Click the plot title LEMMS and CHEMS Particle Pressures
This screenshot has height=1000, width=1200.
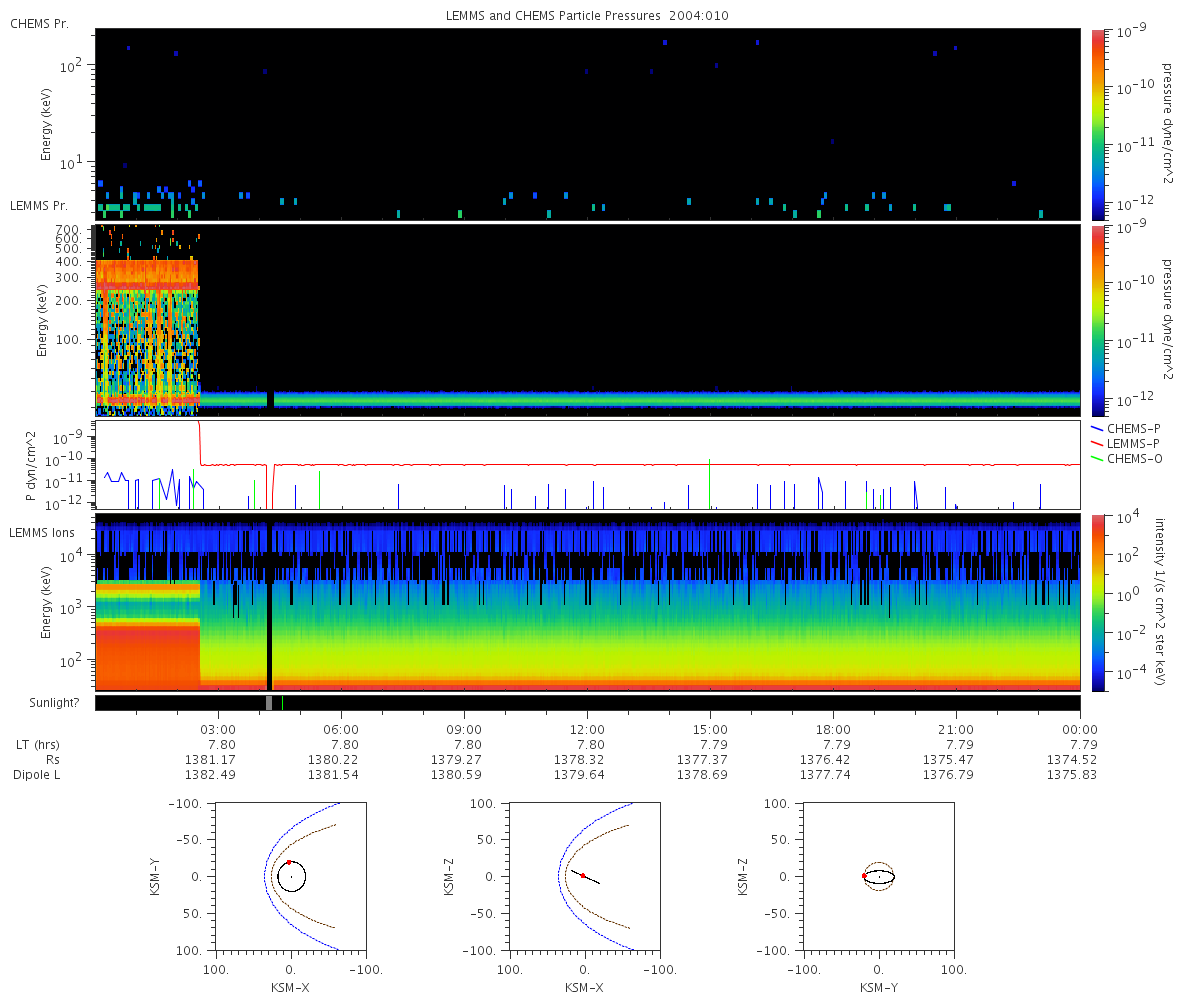click(588, 16)
